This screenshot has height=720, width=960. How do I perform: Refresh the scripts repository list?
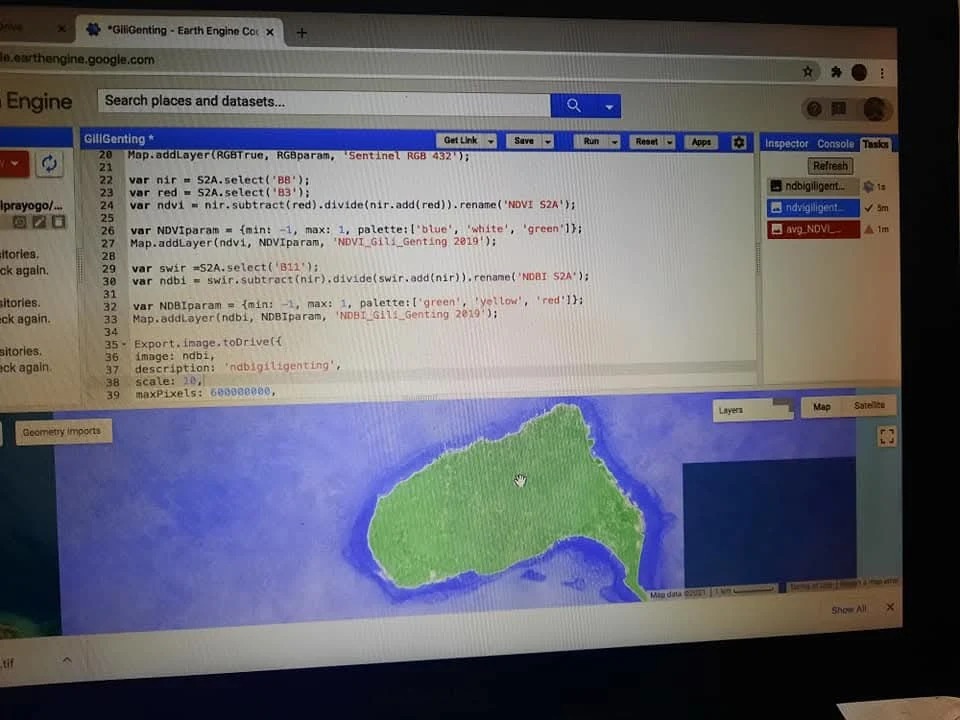pyautogui.click(x=49, y=164)
